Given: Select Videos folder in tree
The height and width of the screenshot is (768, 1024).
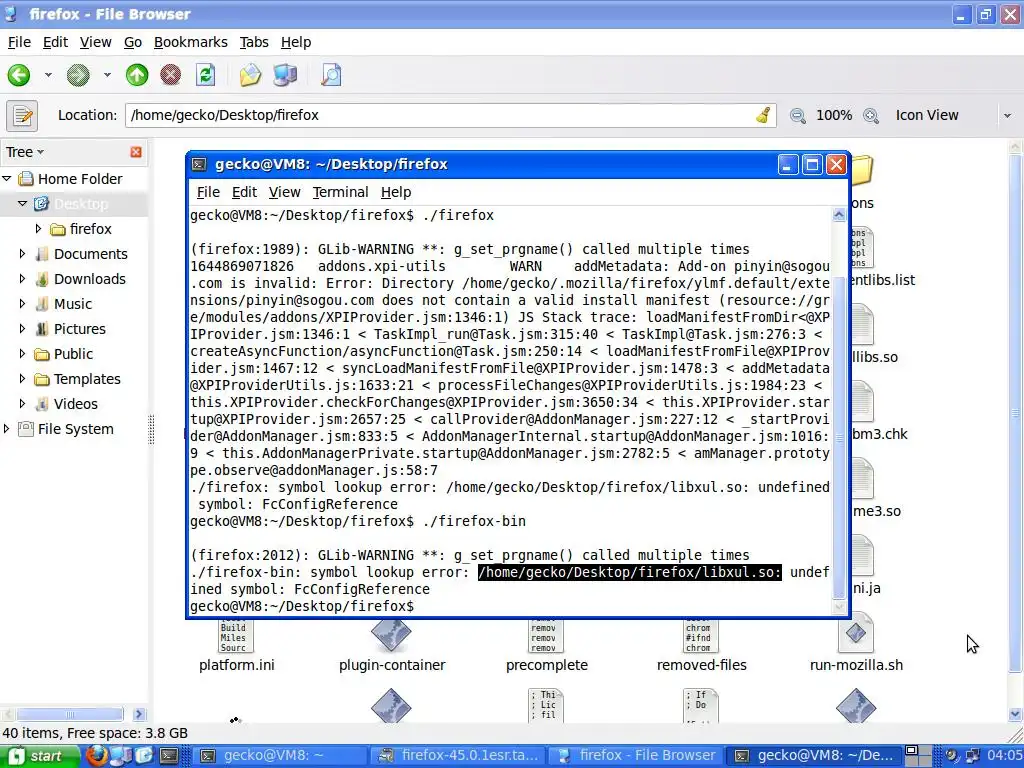Looking at the screenshot, I should click(x=76, y=404).
